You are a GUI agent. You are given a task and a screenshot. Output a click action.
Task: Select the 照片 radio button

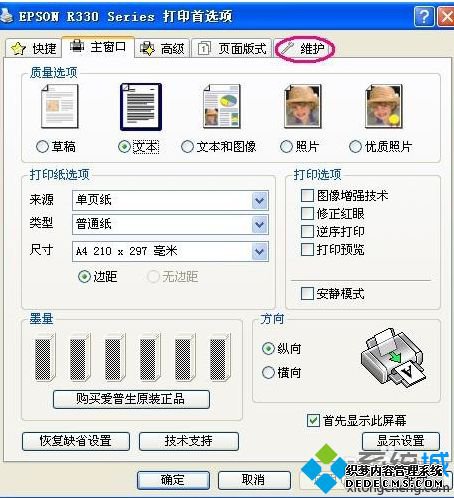[286, 146]
